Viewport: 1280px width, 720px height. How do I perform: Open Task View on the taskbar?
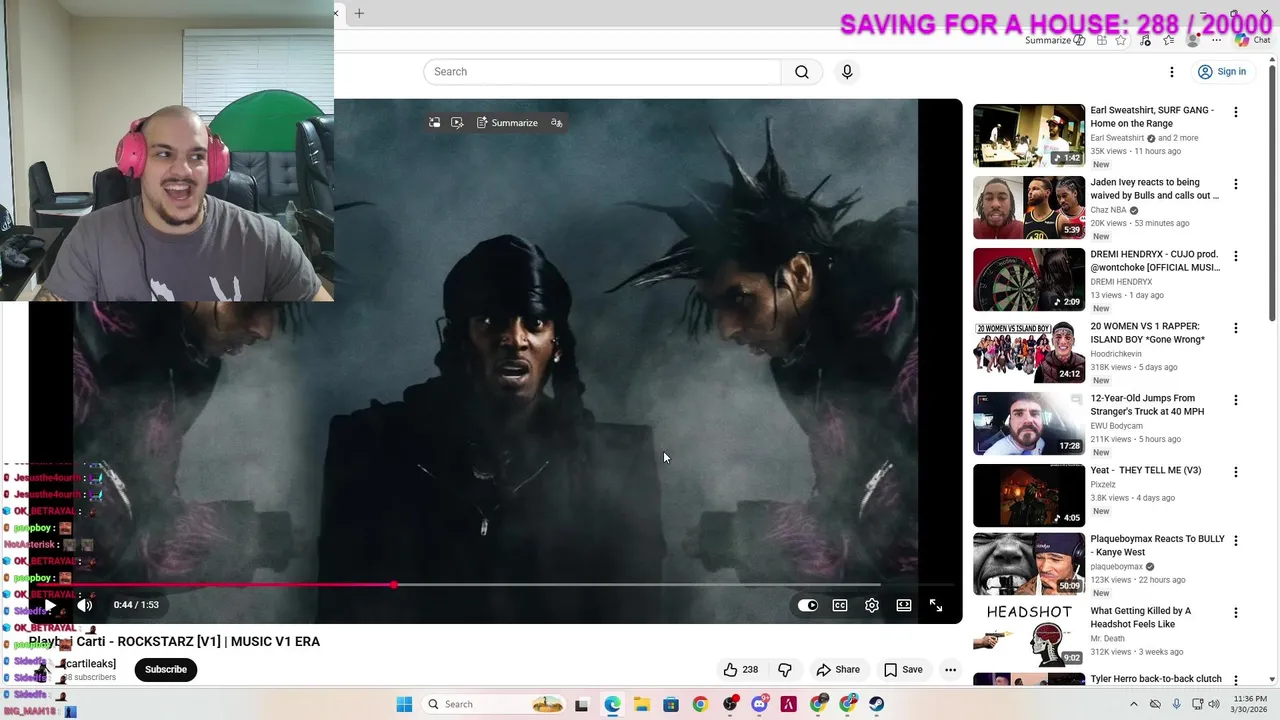pos(582,704)
